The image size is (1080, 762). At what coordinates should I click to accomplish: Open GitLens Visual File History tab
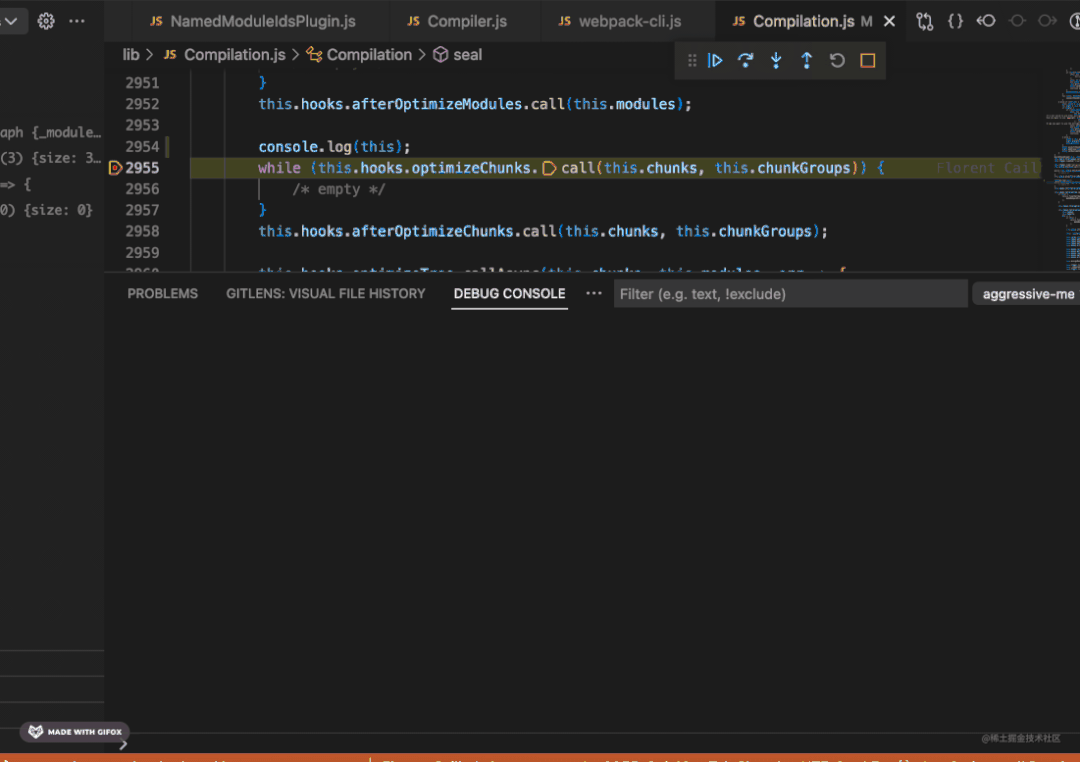tap(326, 294)
